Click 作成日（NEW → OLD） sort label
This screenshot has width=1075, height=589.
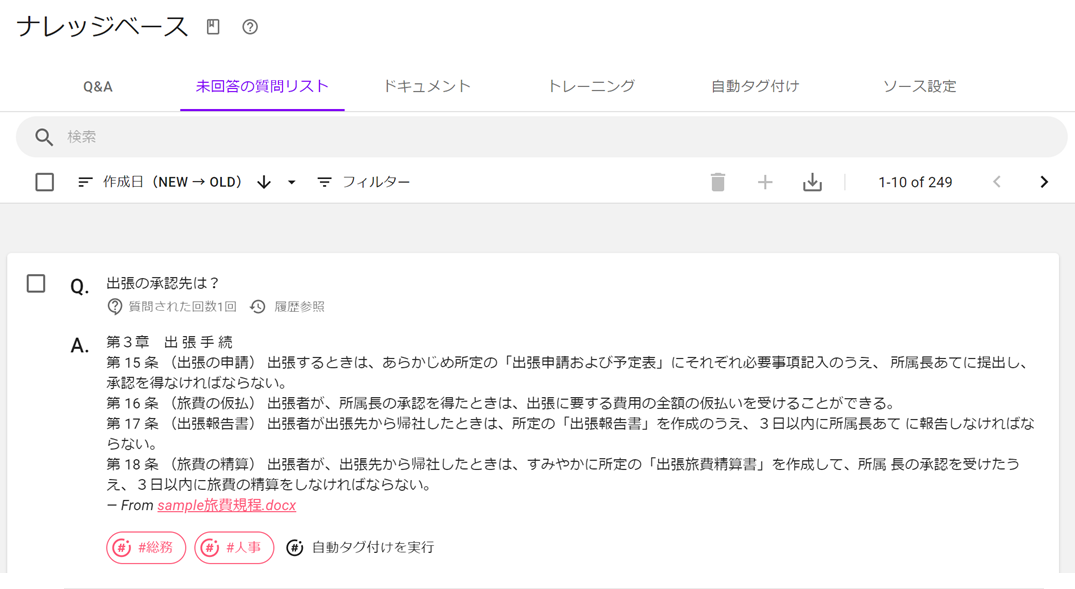(172, 182)
